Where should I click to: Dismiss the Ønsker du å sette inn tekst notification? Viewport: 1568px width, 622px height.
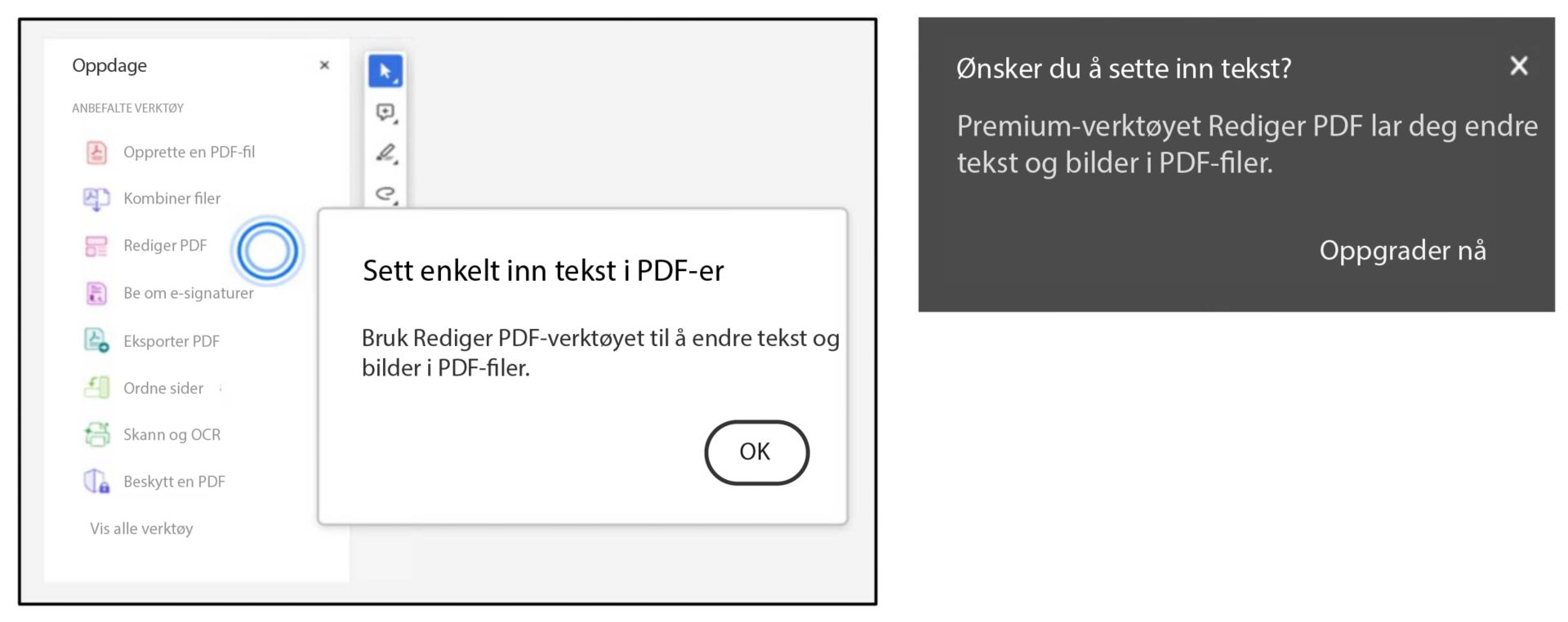click(x=1519, y=67)
